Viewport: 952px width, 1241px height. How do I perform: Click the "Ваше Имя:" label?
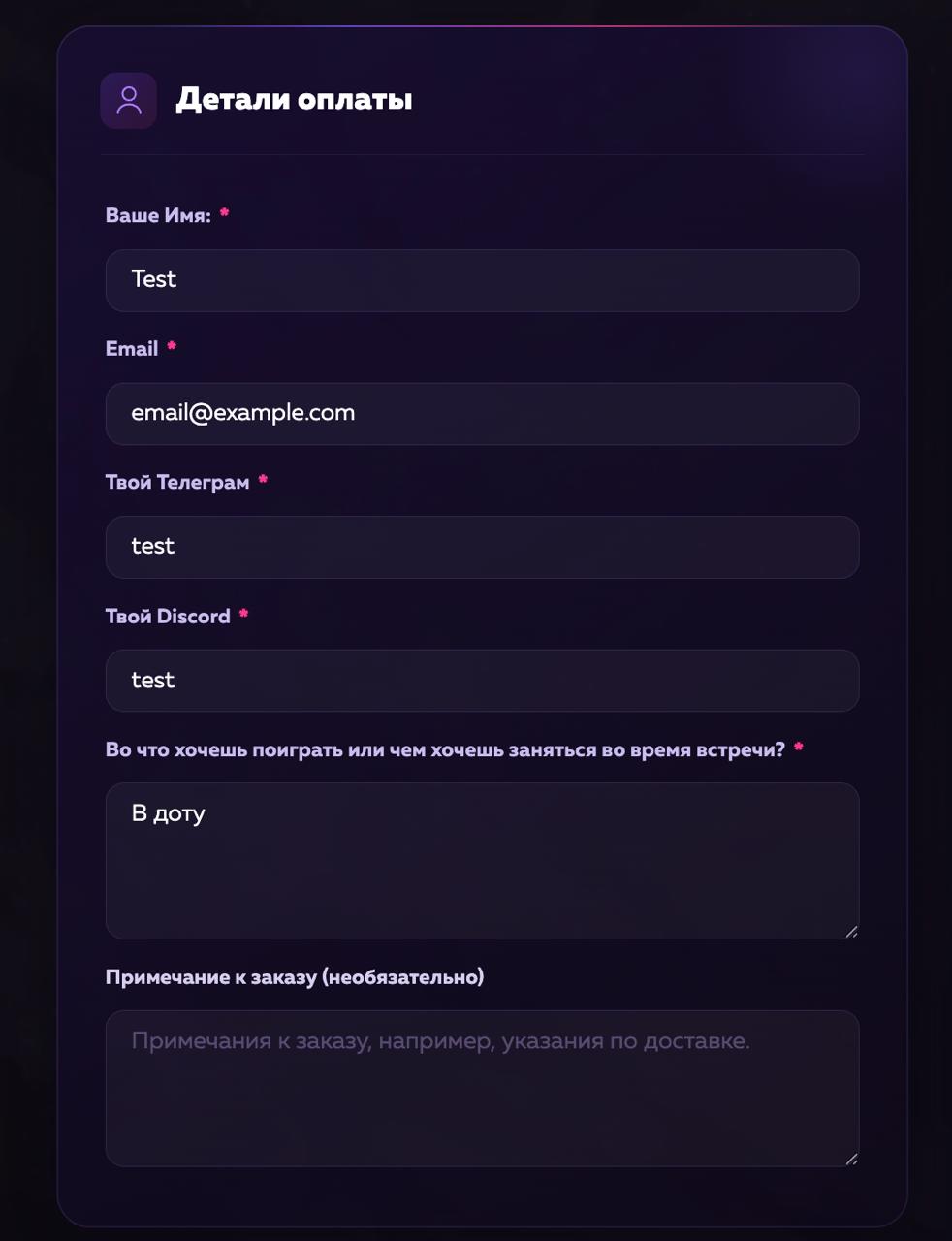(x=158, y=215)
